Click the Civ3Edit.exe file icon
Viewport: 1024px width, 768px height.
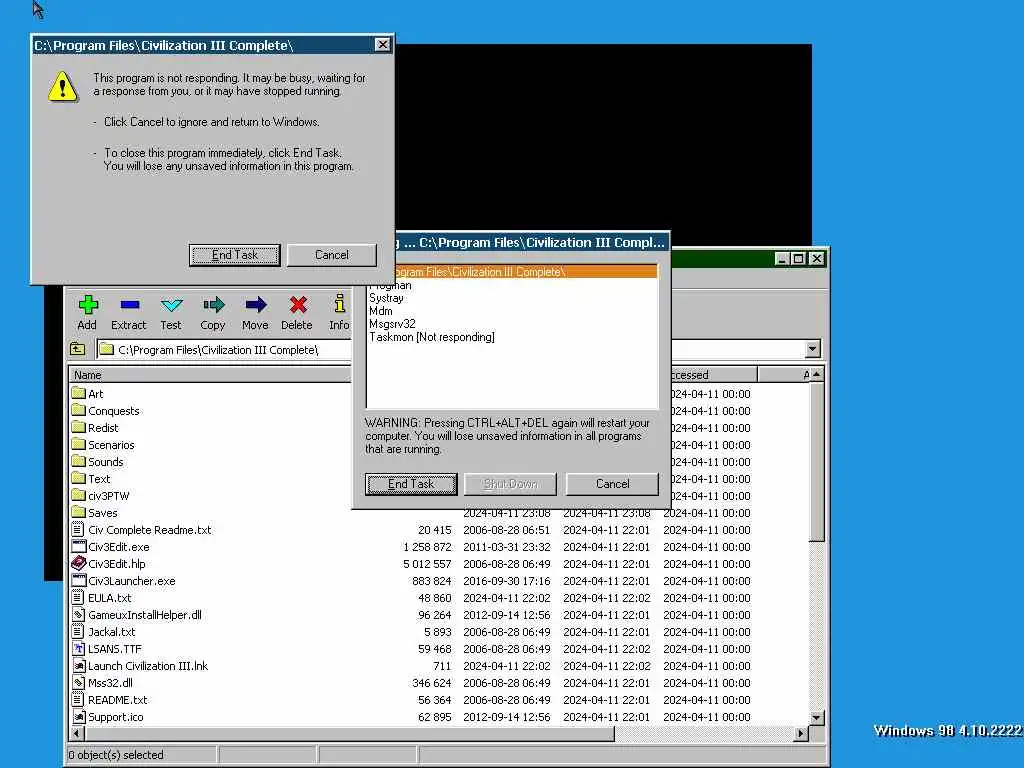pos(78,546)
